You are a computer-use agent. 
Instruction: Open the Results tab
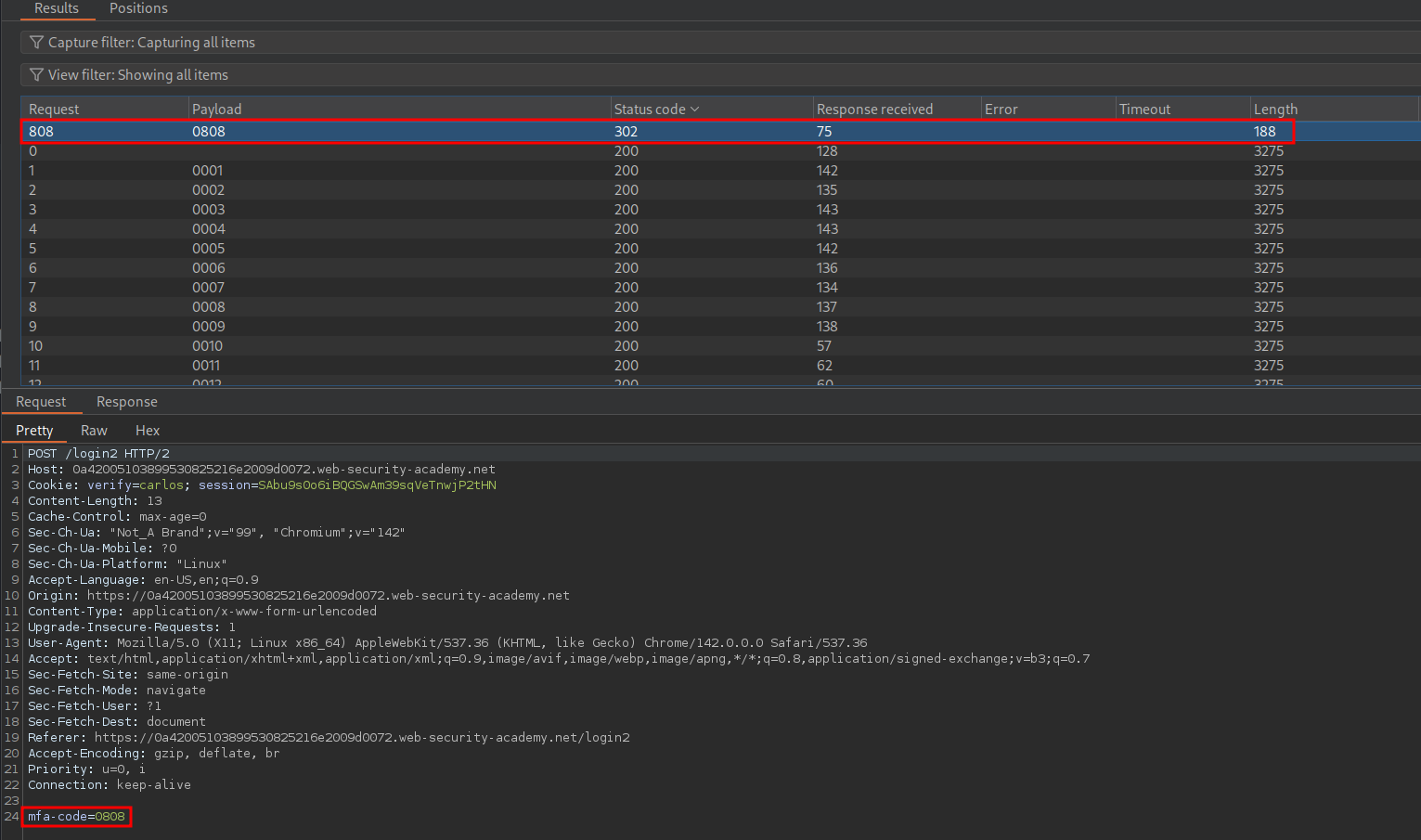pos(57,8)
